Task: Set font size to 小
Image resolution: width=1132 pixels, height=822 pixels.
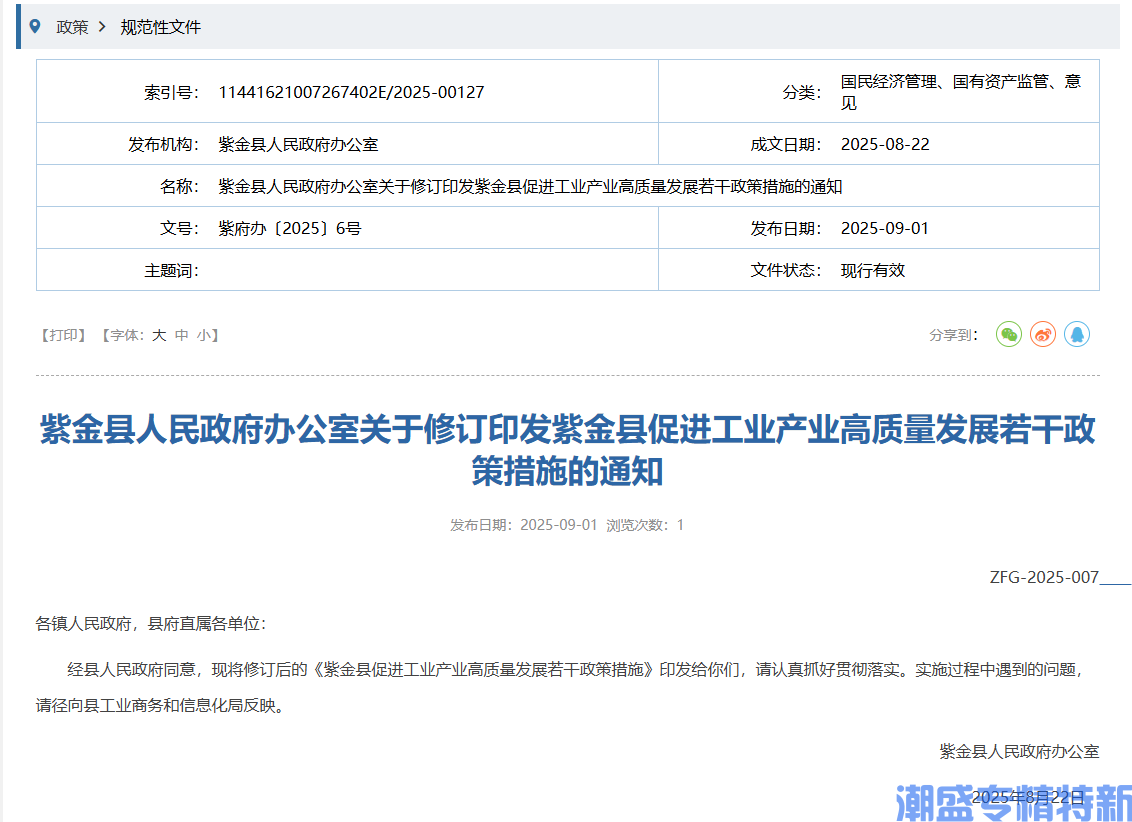Action: (x=204, y=335)
